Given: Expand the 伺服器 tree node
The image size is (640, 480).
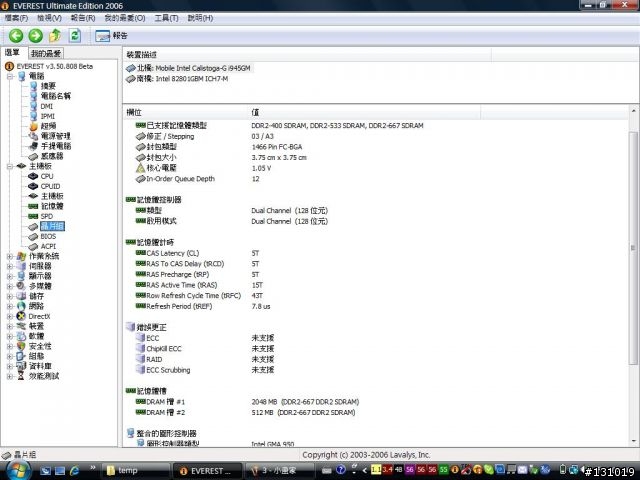Looking at the screenshot, I should [10, 266].
